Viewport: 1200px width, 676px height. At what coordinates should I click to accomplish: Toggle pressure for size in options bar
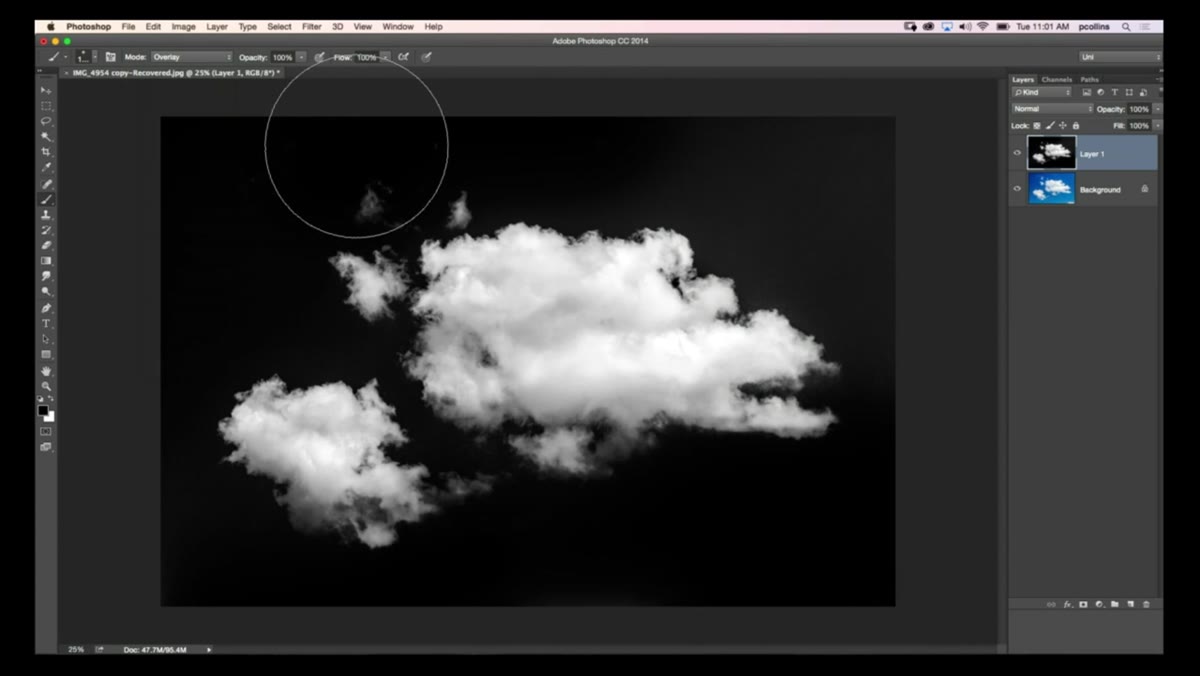click(x=426, y=57)
